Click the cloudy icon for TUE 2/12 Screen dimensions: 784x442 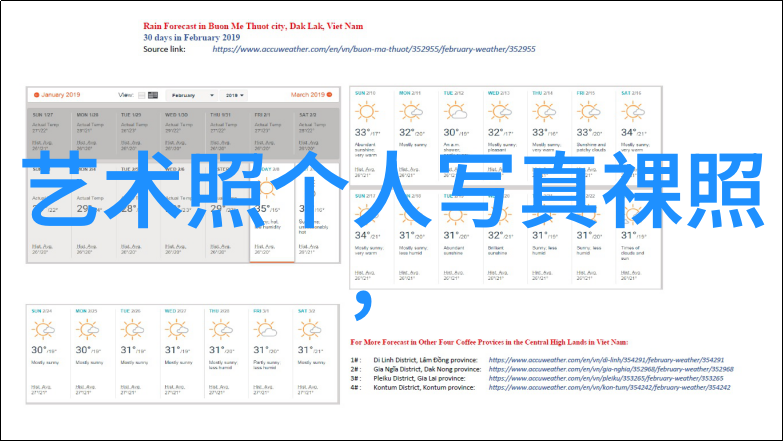454,112
